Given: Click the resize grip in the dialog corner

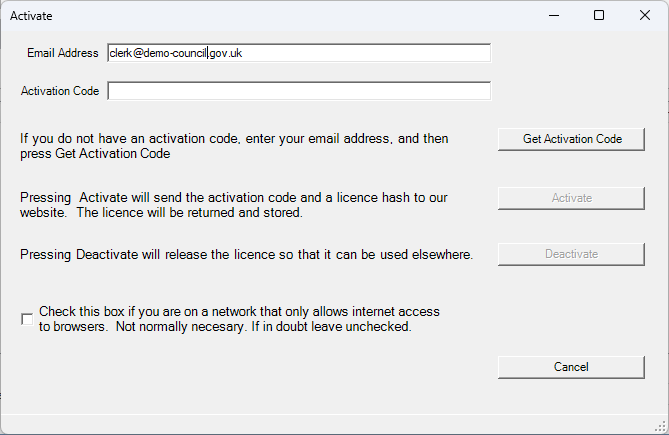Looking at the screenshot, I should 660,426.
